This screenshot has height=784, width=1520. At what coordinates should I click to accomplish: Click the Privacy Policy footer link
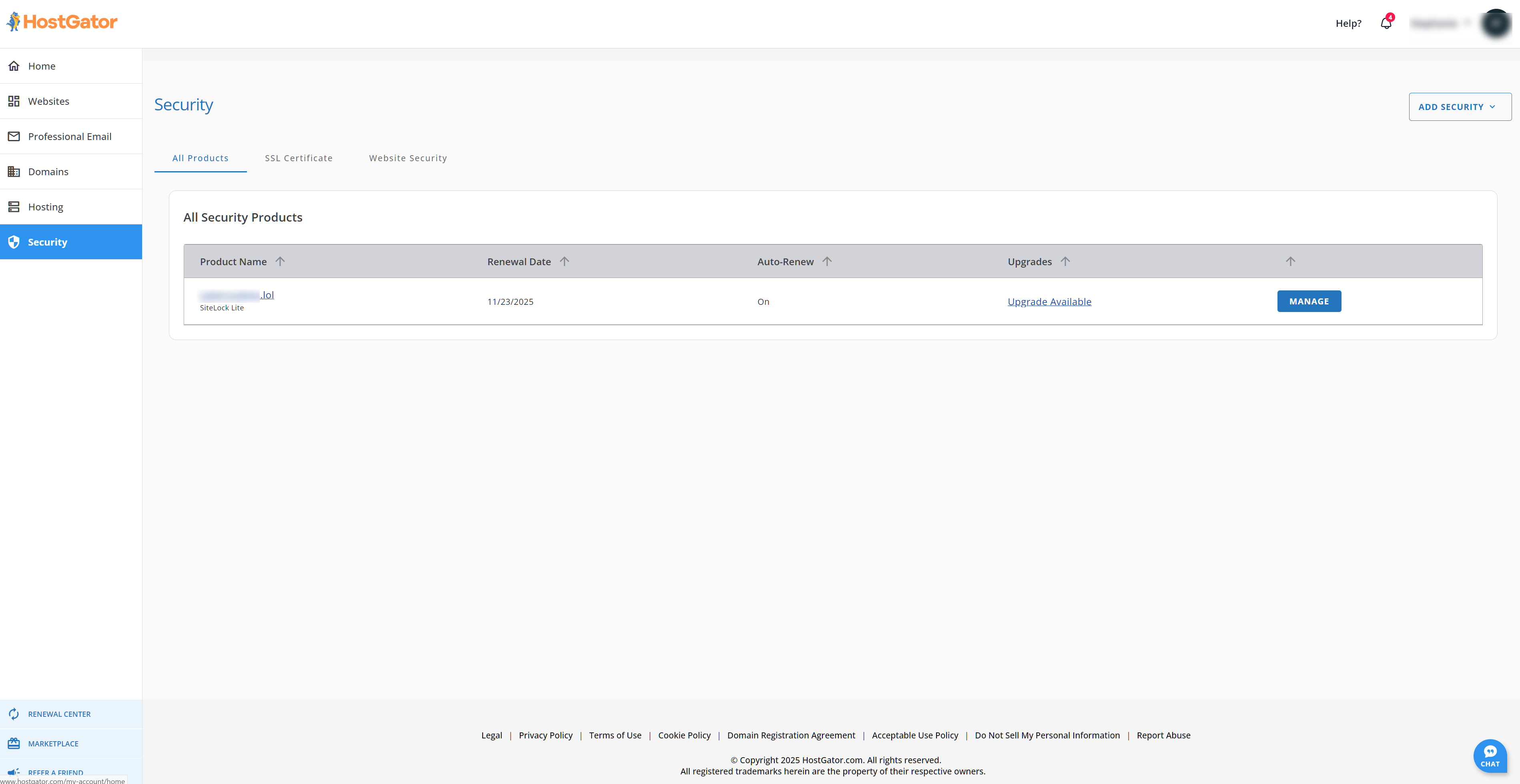(545, 735)
